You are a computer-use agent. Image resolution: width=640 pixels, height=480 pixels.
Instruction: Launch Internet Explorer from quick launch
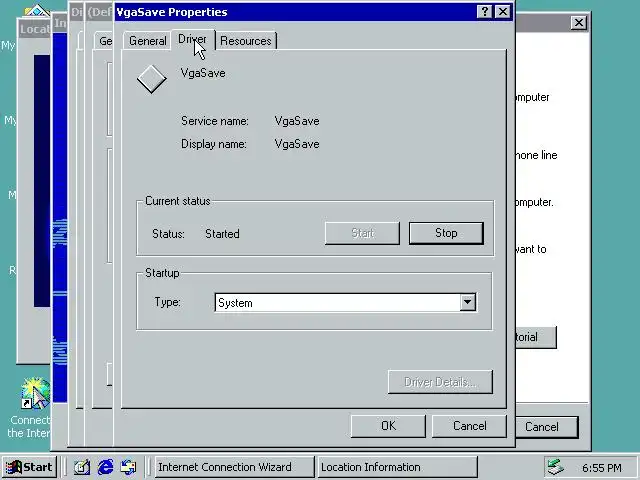pyautogui.click(x=105, y=467)
